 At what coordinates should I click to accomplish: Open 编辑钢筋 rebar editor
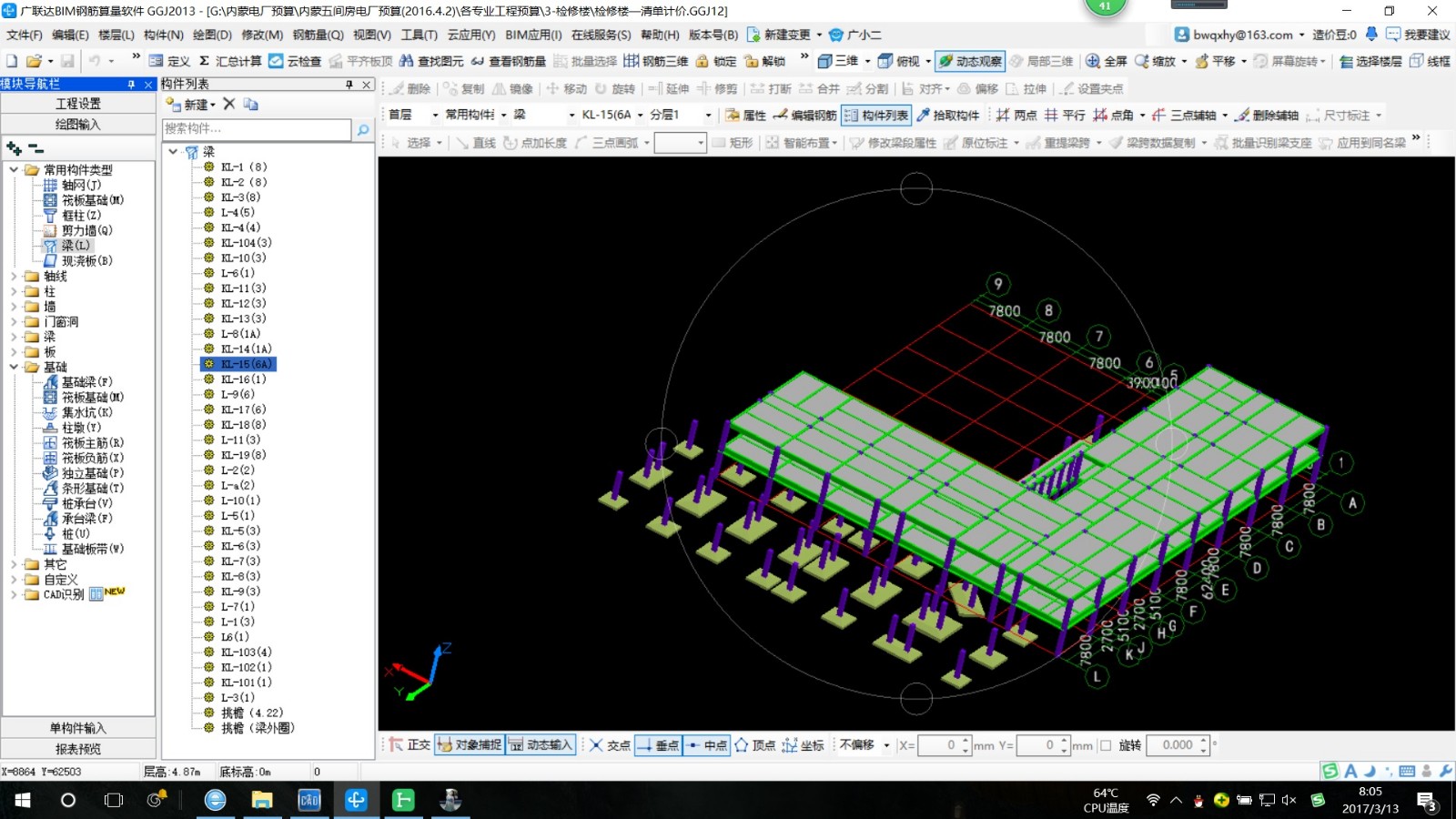[x=804, y=115]
